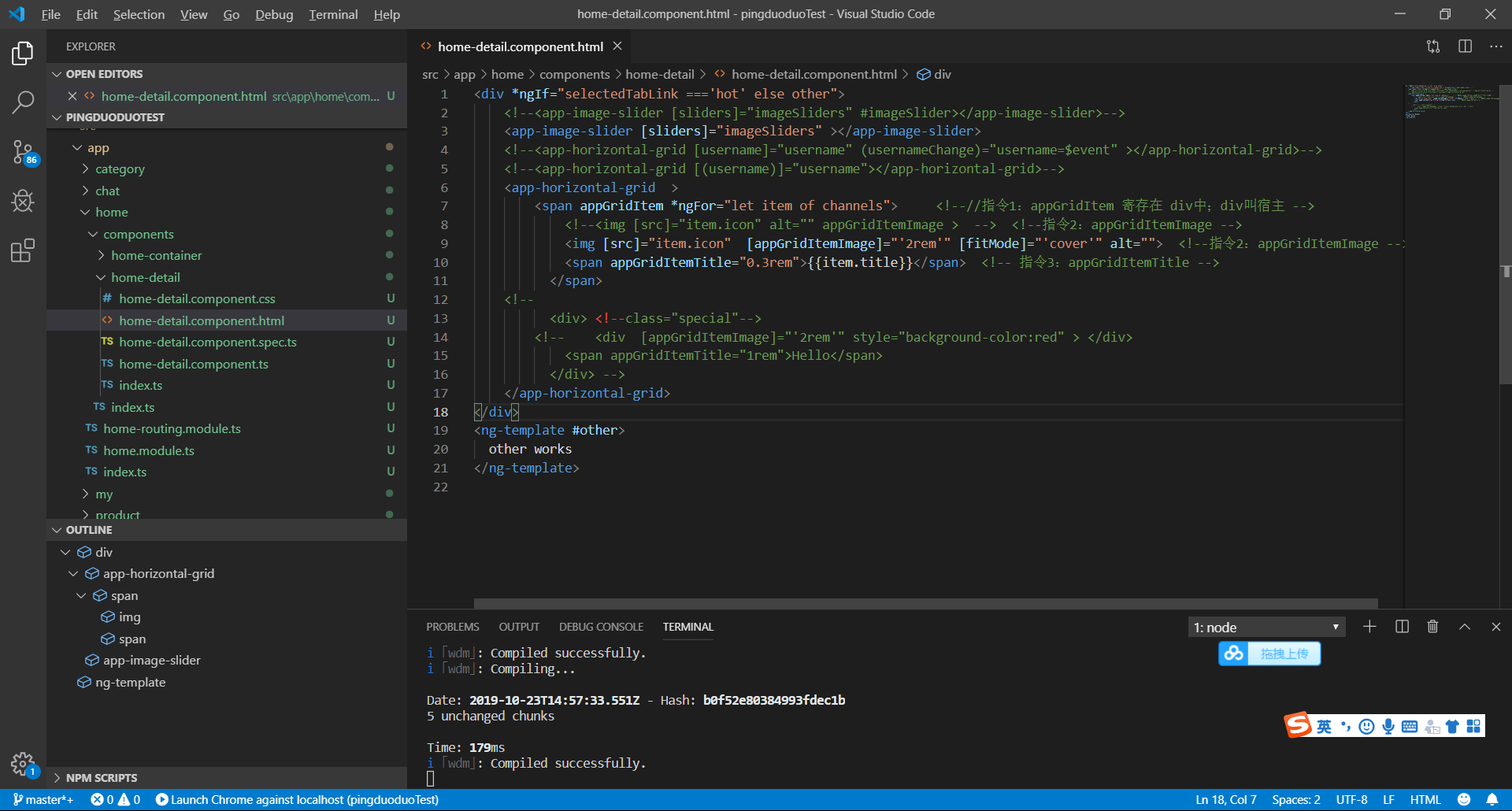
Task: Click the master branch indicator
Action: click(43, 800)
